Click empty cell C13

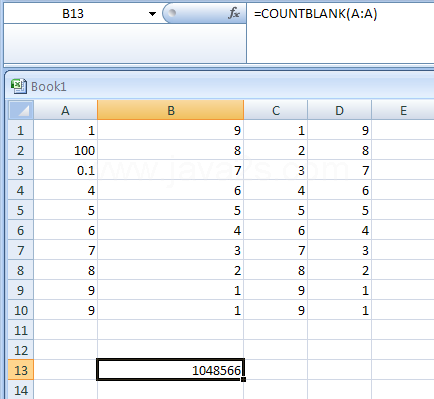click(x=276, y=370)
